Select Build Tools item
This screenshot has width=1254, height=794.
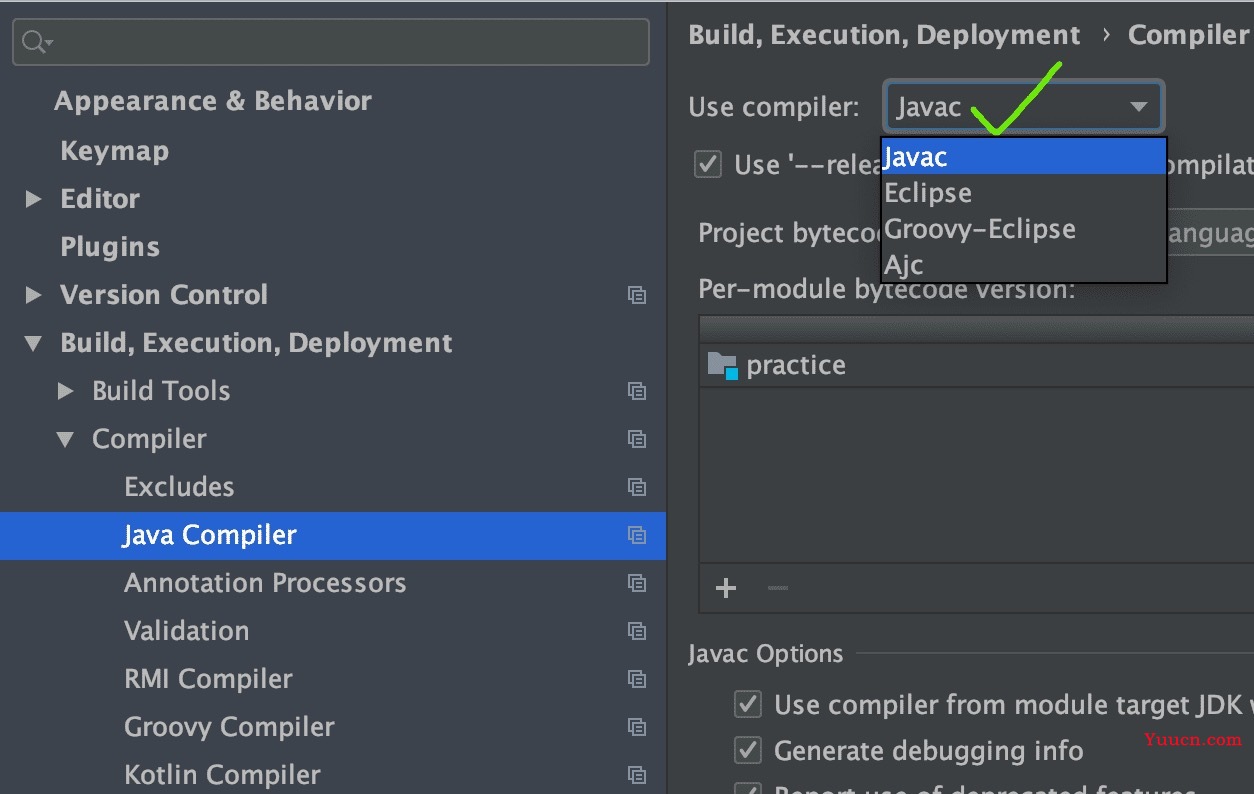click(161, 391)
